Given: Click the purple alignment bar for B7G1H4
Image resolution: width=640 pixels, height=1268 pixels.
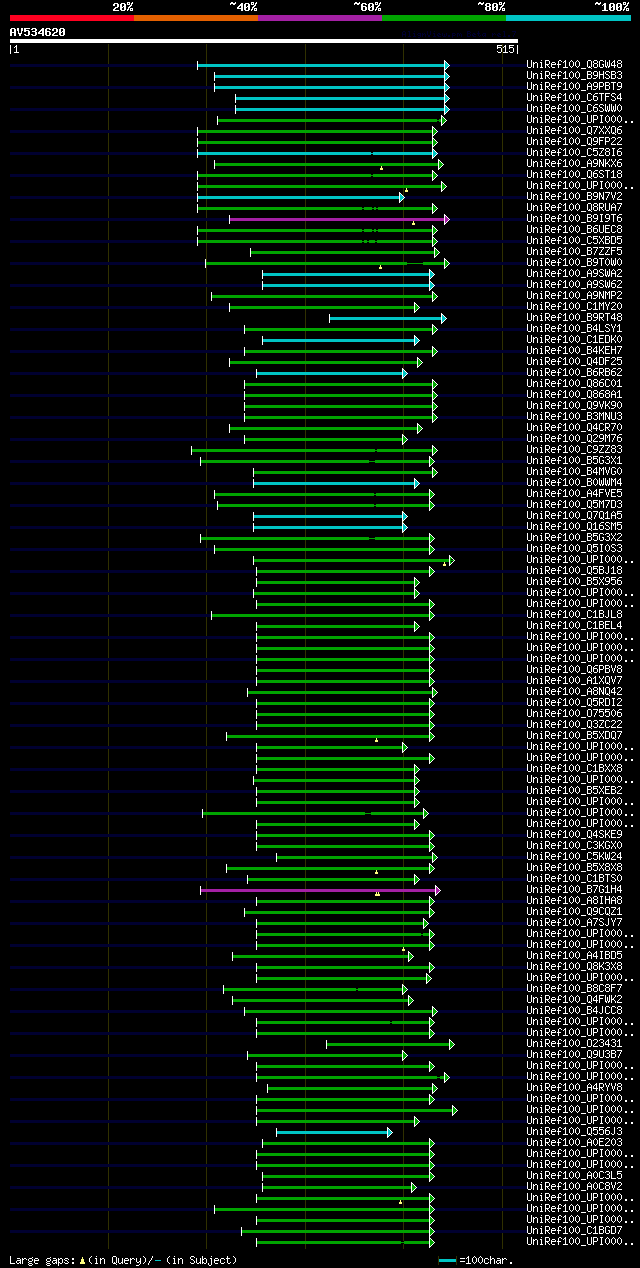Looking at the screenshot, I should [x=320, y=889].
